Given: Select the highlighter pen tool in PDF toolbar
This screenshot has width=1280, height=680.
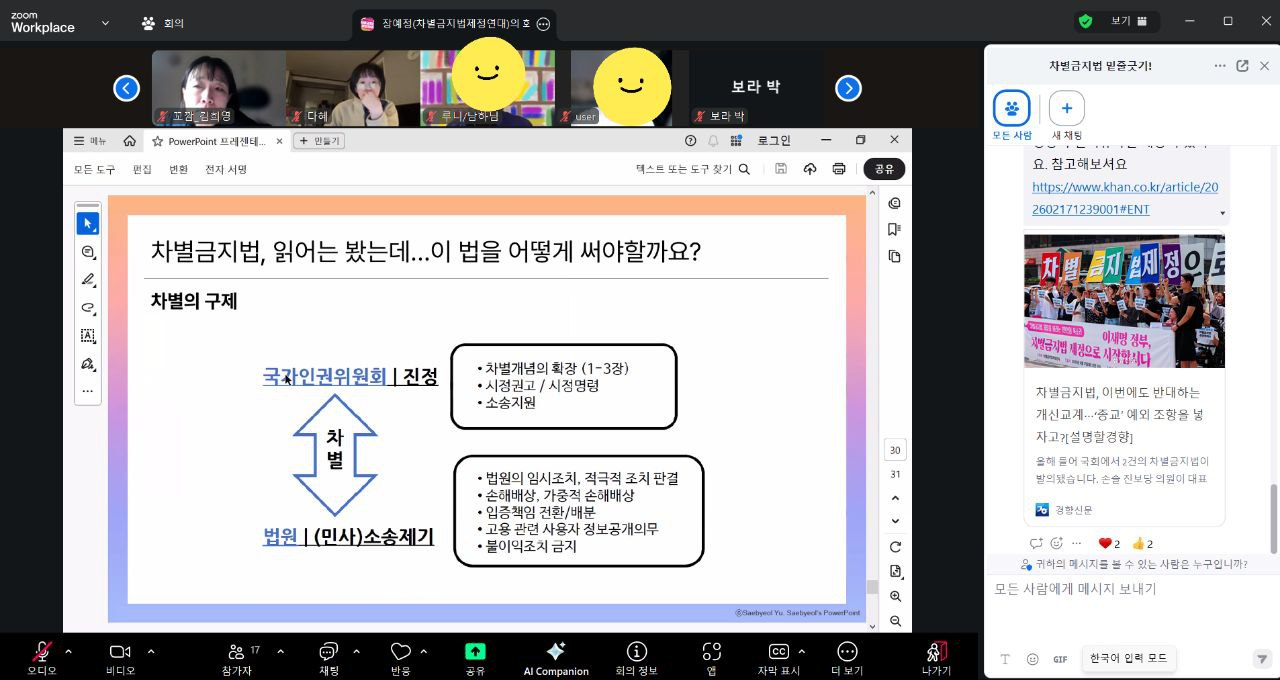Looking at the screenshot, I should (88, 280).
